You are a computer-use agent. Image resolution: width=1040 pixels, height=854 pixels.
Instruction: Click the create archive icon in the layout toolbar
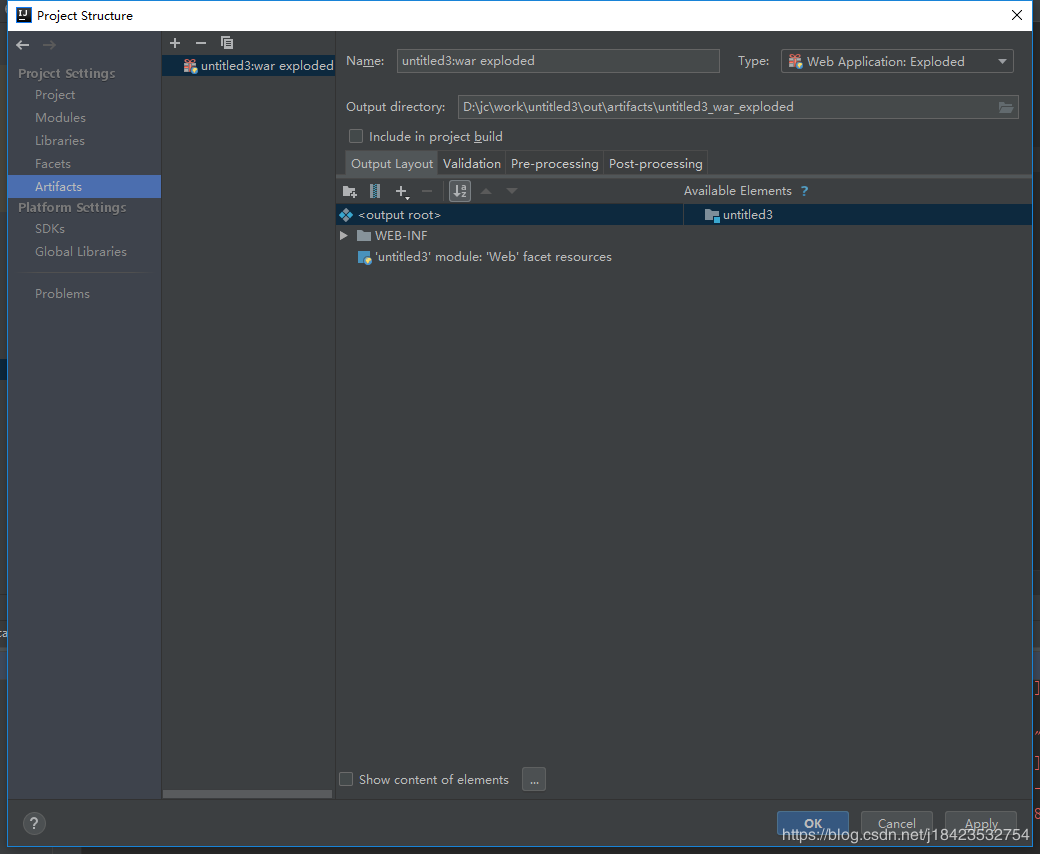pos(375,191)
